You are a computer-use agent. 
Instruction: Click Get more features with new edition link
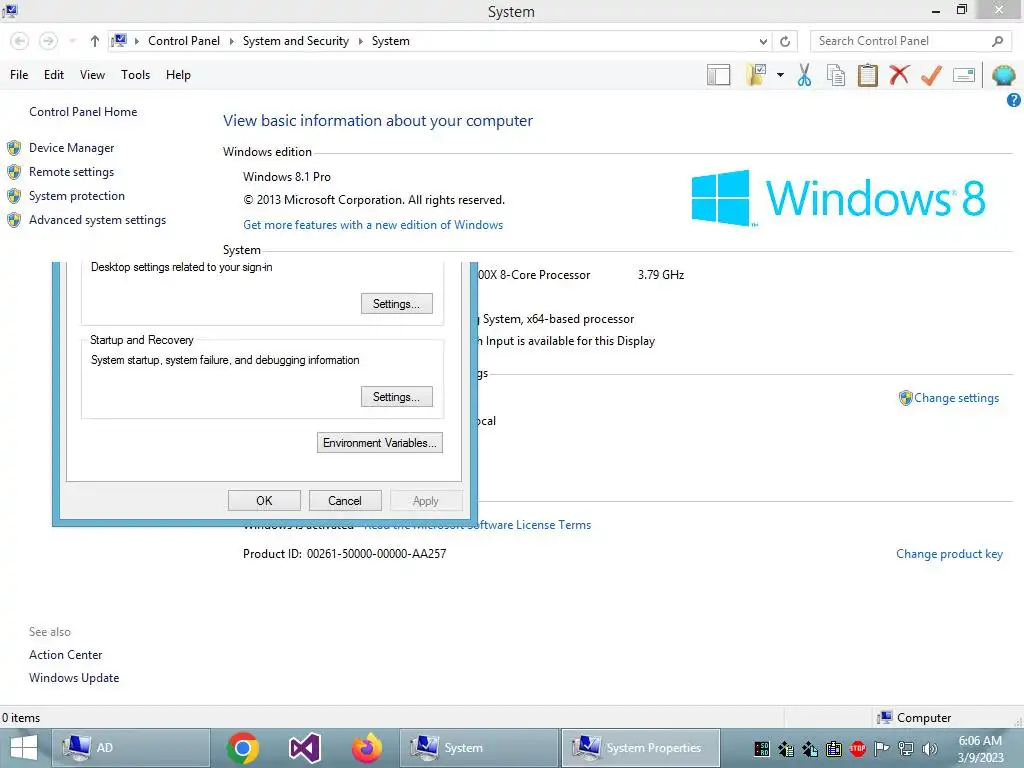(x=373, y=225)
